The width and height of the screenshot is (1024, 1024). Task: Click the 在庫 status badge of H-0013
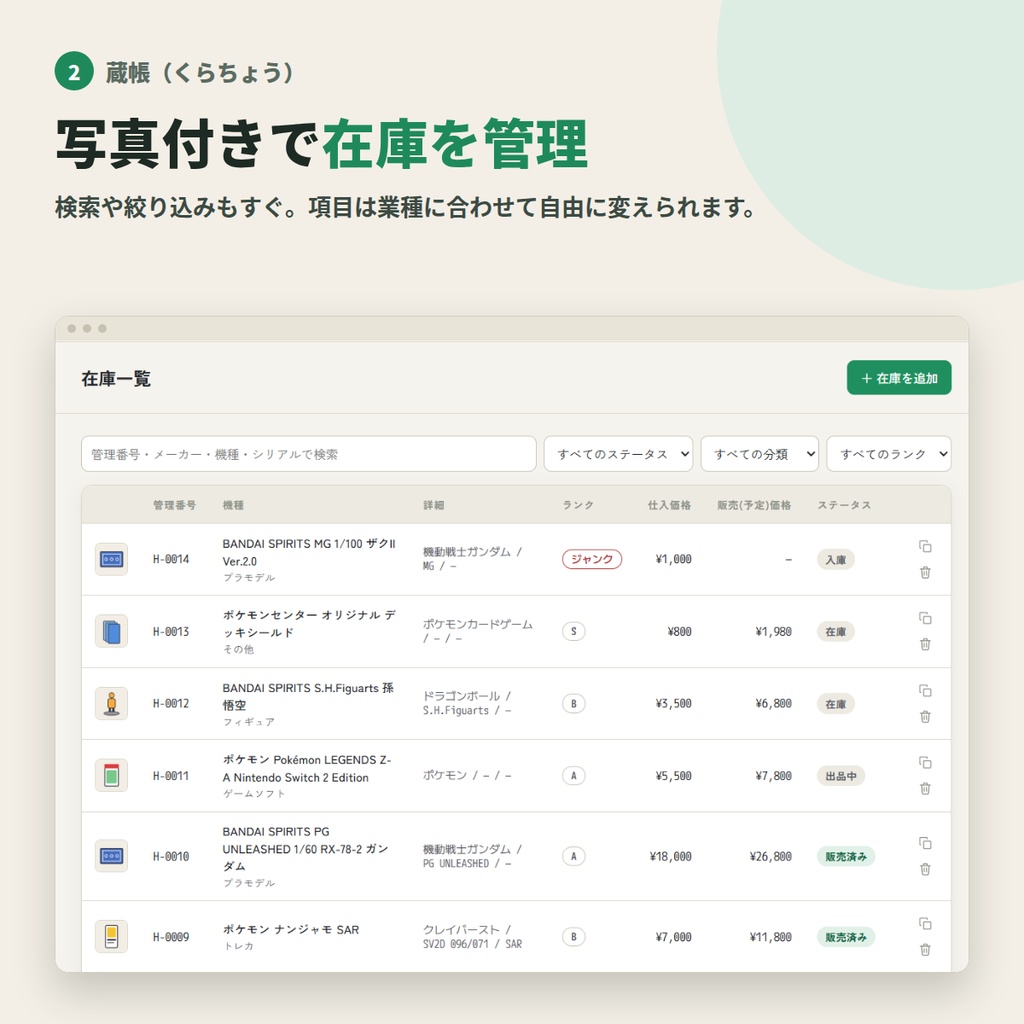(x=835, y=632)
